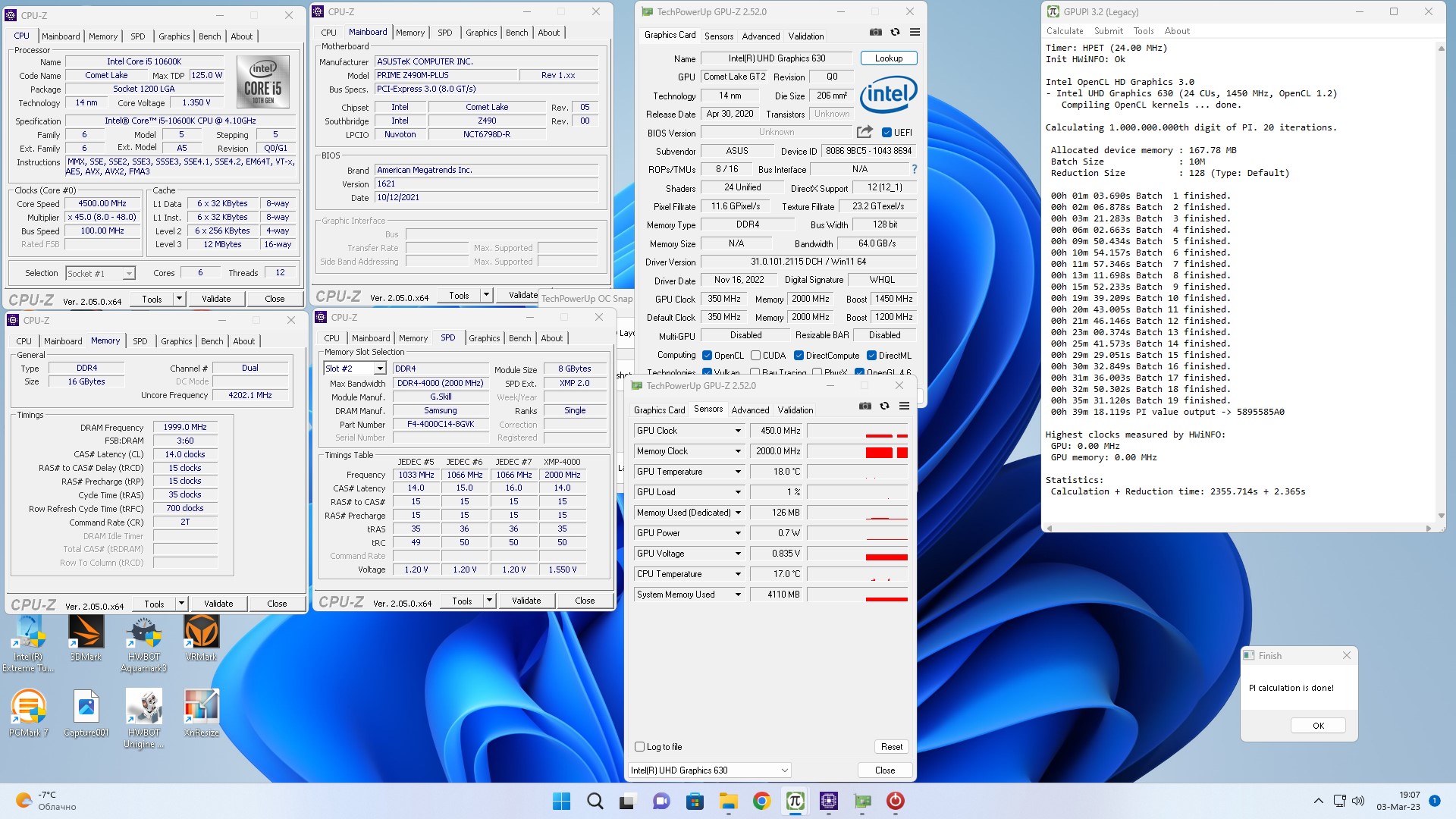Click the Reset button in GPU-Z Sensors
This screenshot has height=819, width=1456.
892,746
